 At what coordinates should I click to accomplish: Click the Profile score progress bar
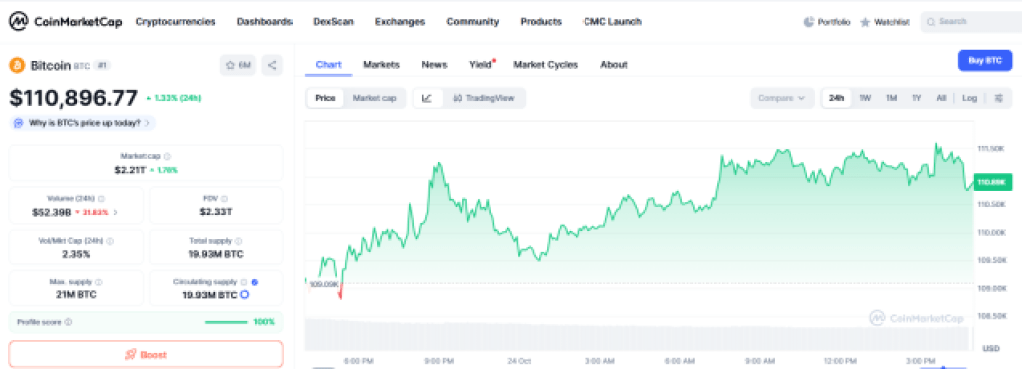pyautogui.click(x=226, y=322)
